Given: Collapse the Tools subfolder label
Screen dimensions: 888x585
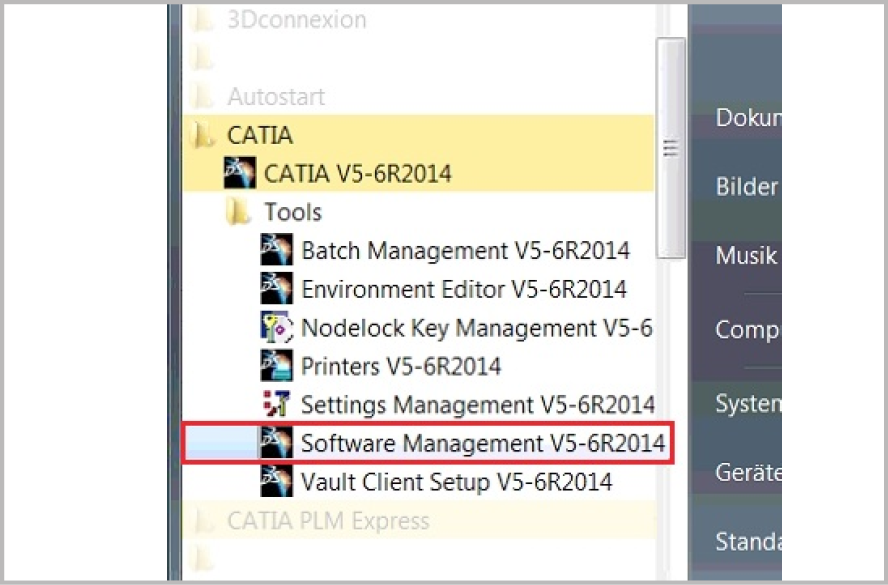Looking at the screenshot, I should click(x=293, y=212).
